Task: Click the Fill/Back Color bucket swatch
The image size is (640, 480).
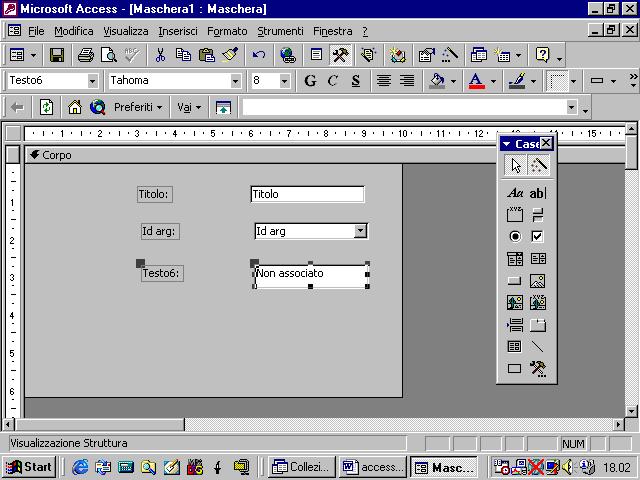Action: pyautogui.click(x=438, y=81)
